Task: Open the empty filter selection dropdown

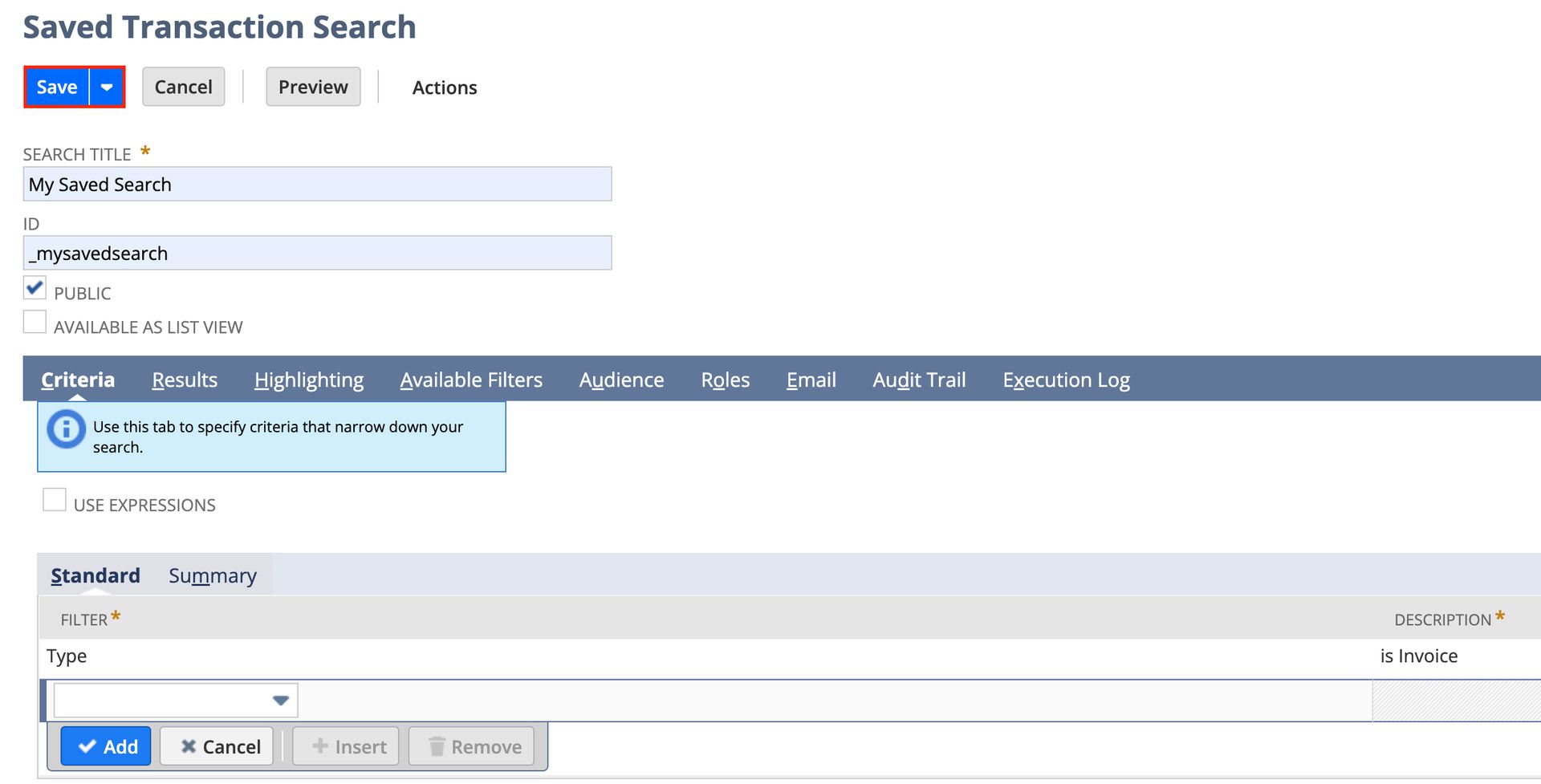Action: 280,700
